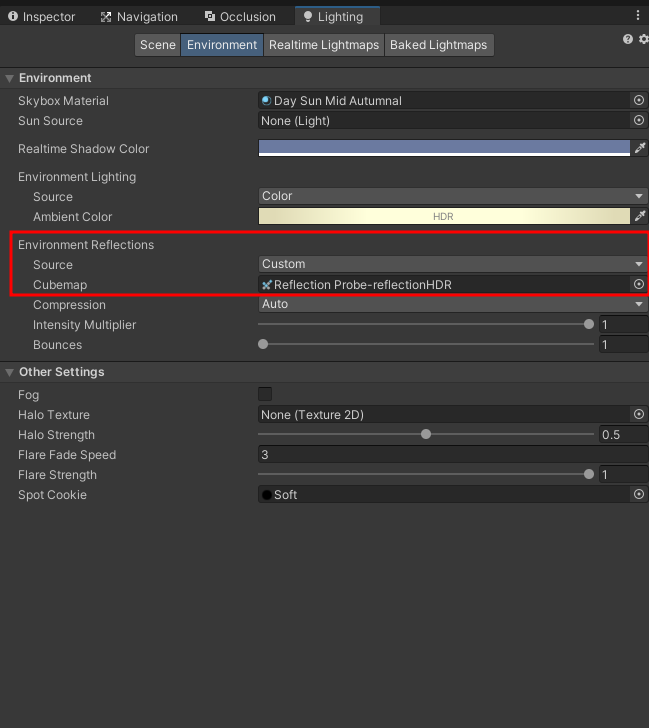Select the Realtime Lightmaps button
Image resolution: width=649 pixels, height=728 pixels.
click(324, 45)
